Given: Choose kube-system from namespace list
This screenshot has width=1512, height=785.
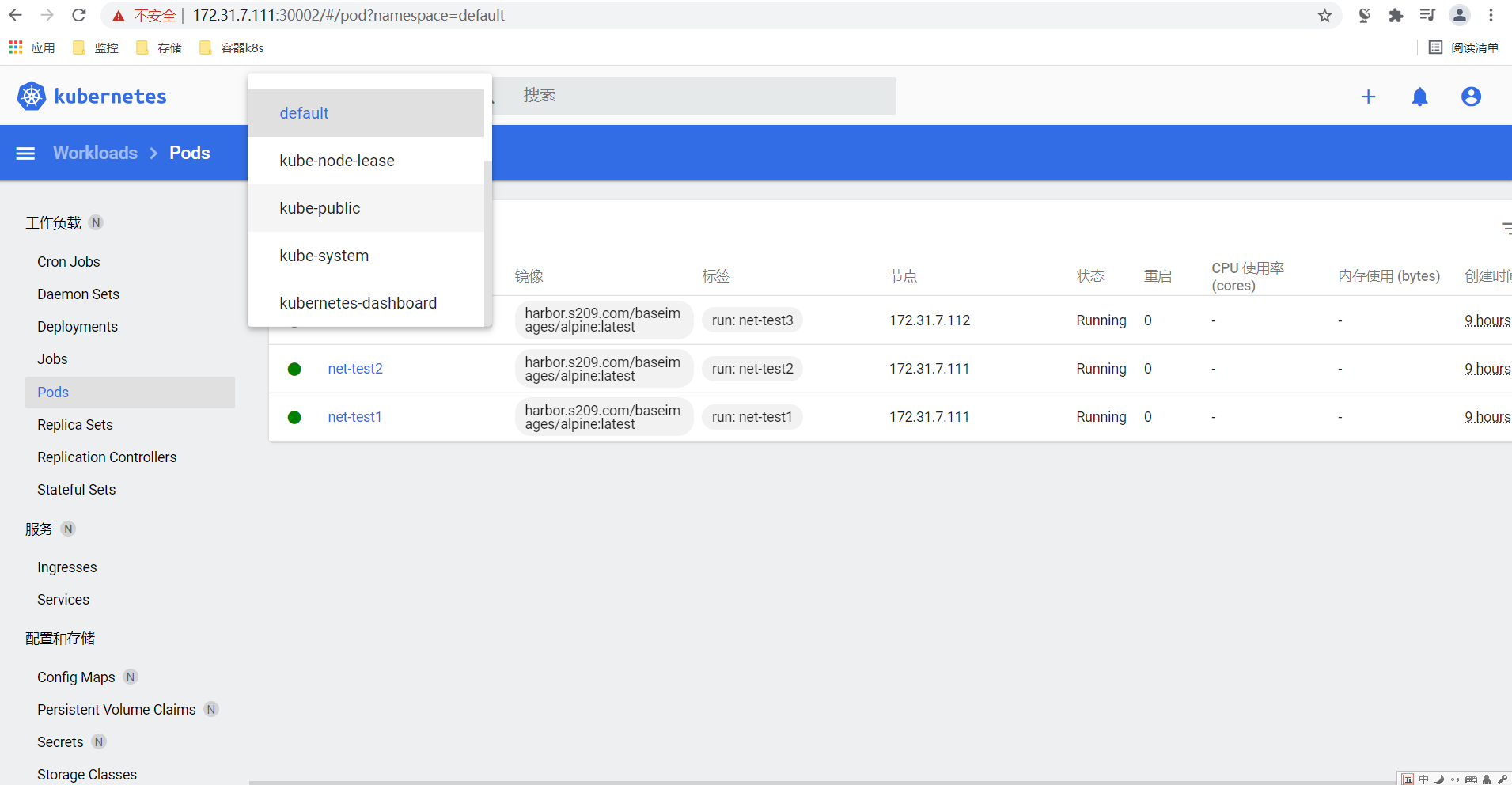Looking at the screenshot, I should (366, 256).
